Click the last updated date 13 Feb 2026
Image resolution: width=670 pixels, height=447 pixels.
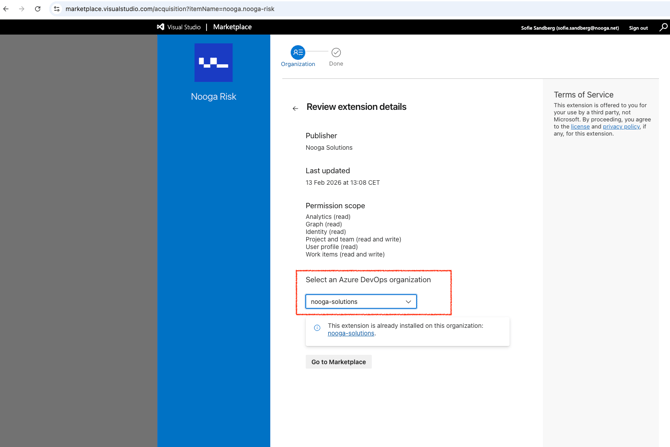[x=343, y=182]
